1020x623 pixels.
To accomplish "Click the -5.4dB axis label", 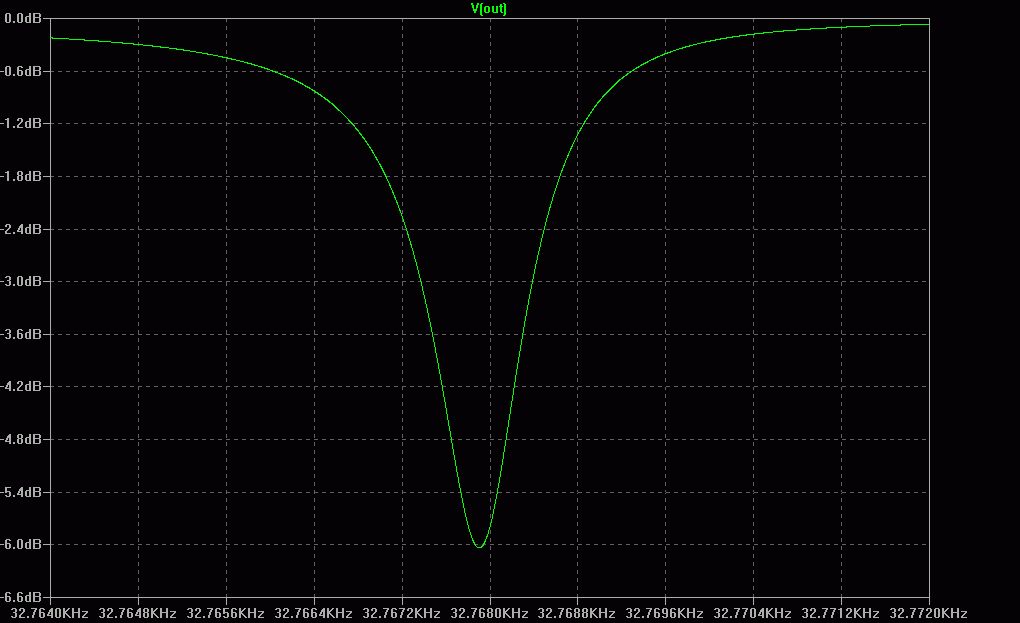I will (21, 492).
